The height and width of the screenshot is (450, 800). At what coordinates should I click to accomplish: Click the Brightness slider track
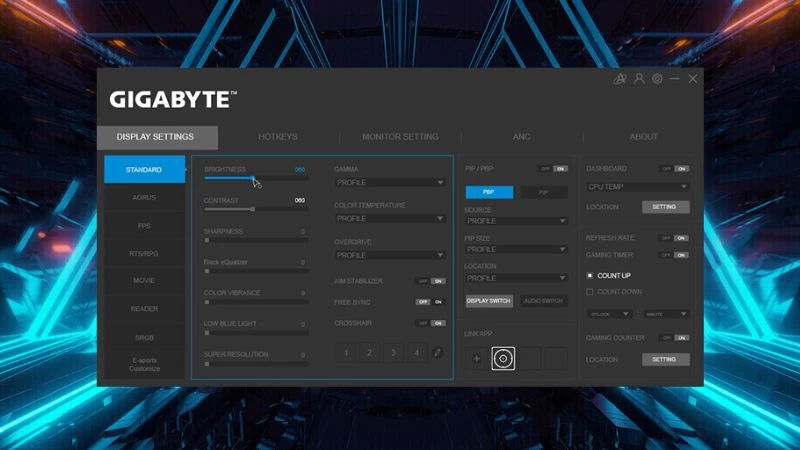click(256, 178)
